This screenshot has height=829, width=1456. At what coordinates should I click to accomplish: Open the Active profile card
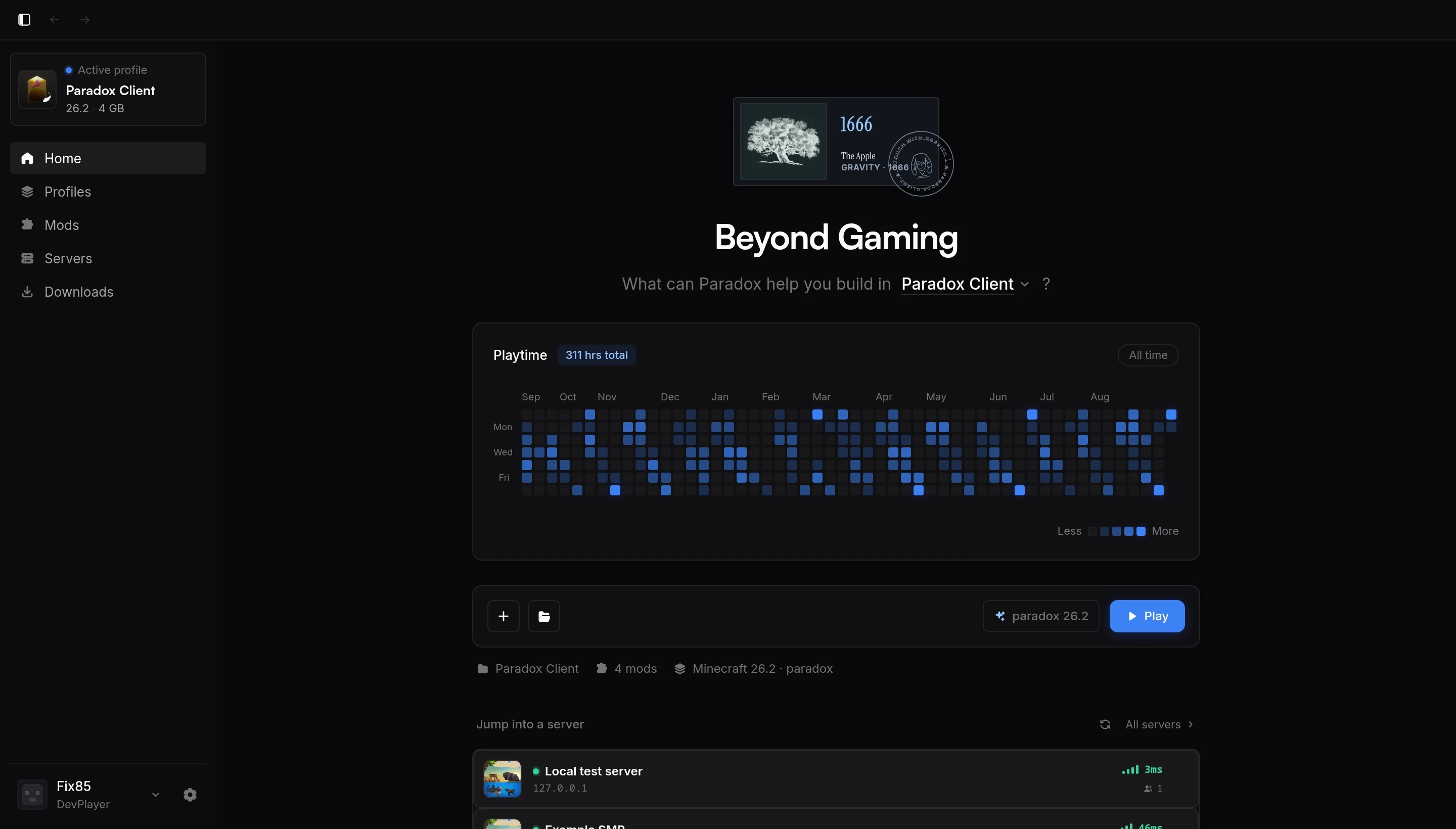[x=108, y=89]
